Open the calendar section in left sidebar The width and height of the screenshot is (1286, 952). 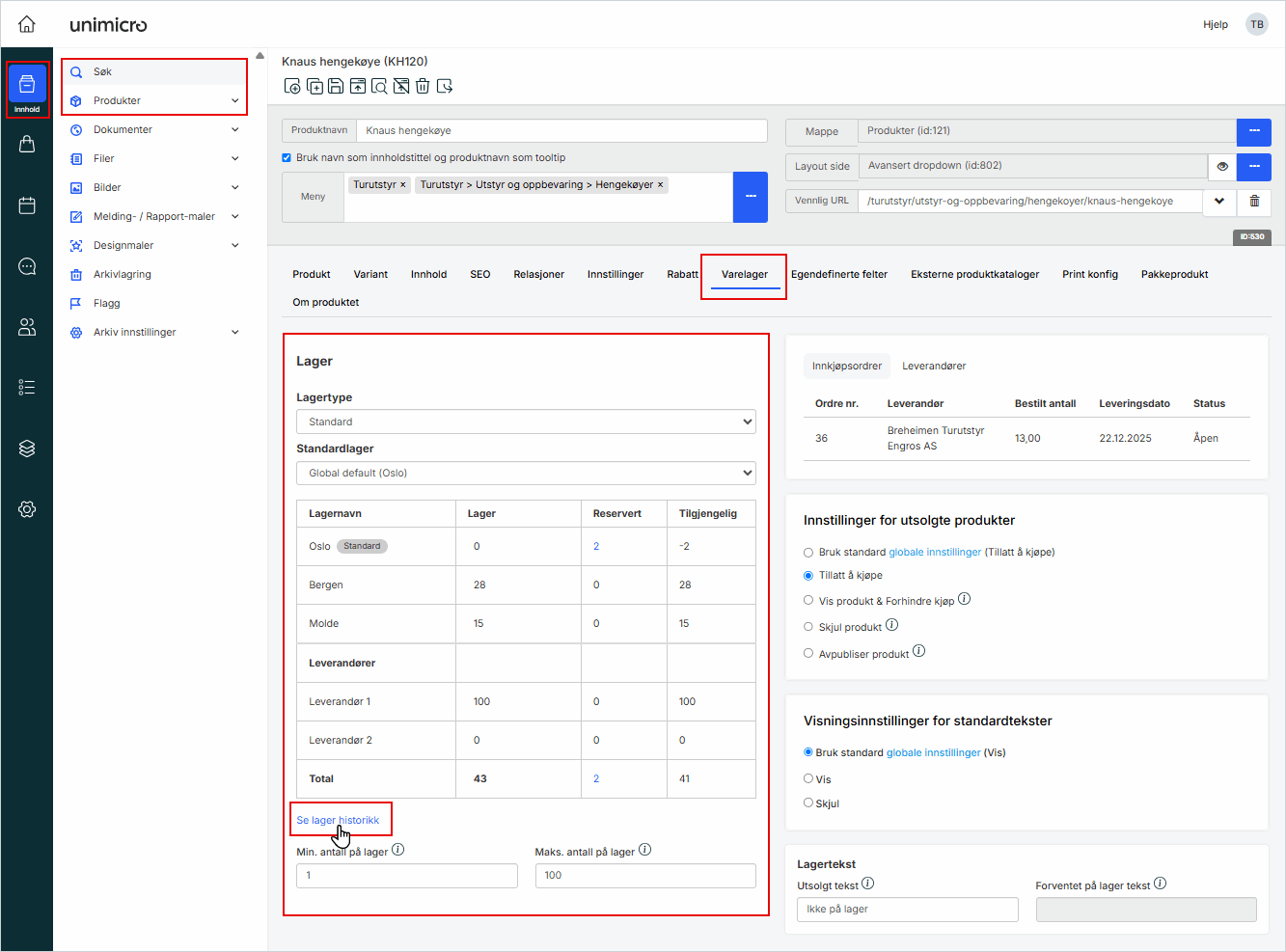click(27, 205)
